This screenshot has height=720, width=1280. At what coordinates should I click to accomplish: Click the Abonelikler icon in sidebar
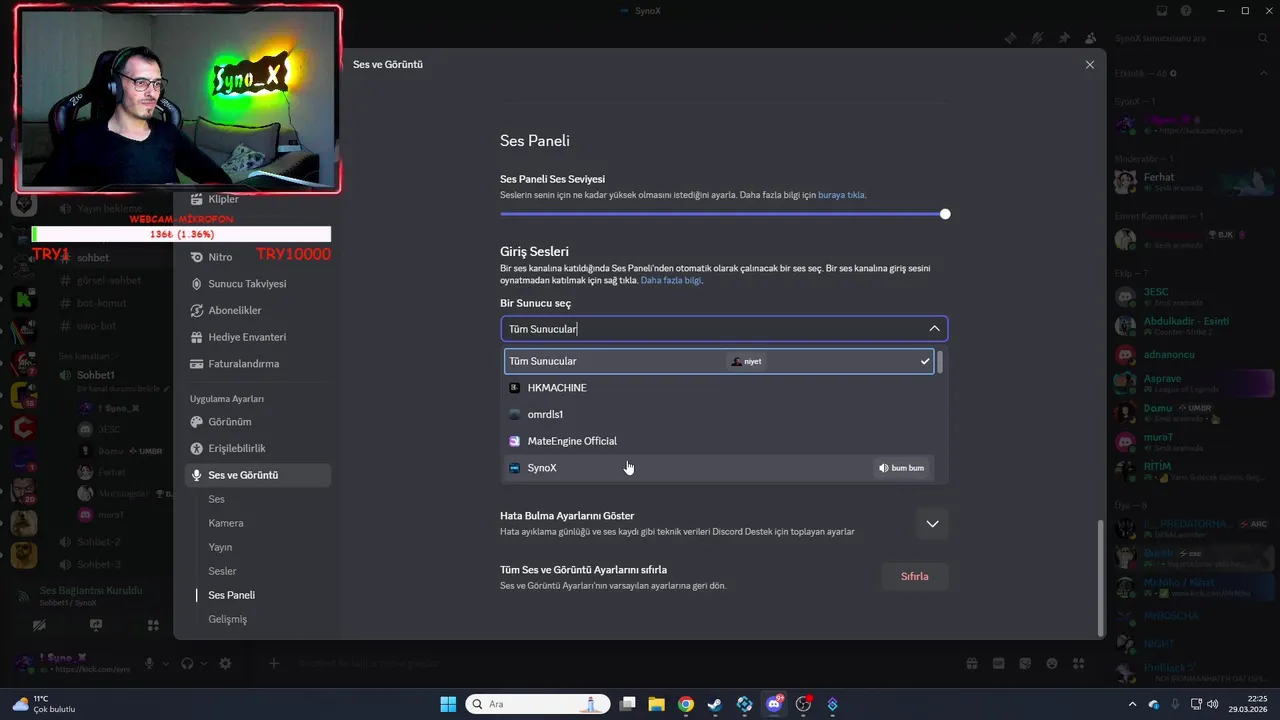(x=196, y=311)
